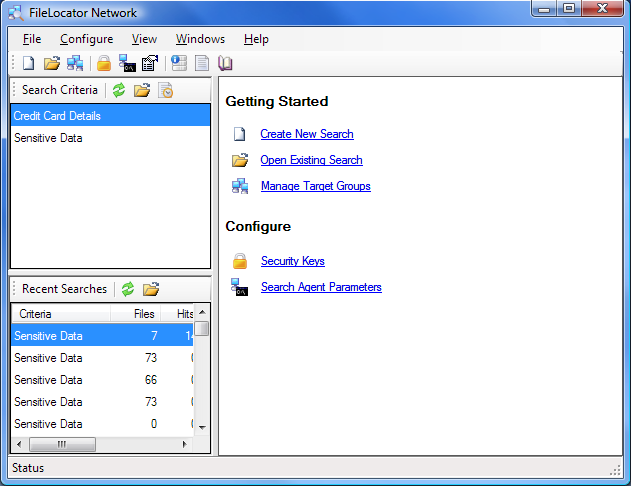Image resolution: width=631 pixels, height=487 pixels.
Task: Click the Recent Searches scroll down arrow
Action: pyautogui.click(x=202, y=427)
